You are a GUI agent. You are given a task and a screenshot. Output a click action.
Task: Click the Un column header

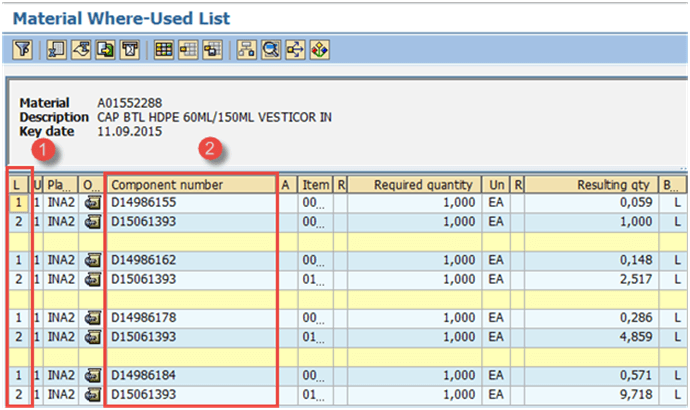[x=496, y=184]
